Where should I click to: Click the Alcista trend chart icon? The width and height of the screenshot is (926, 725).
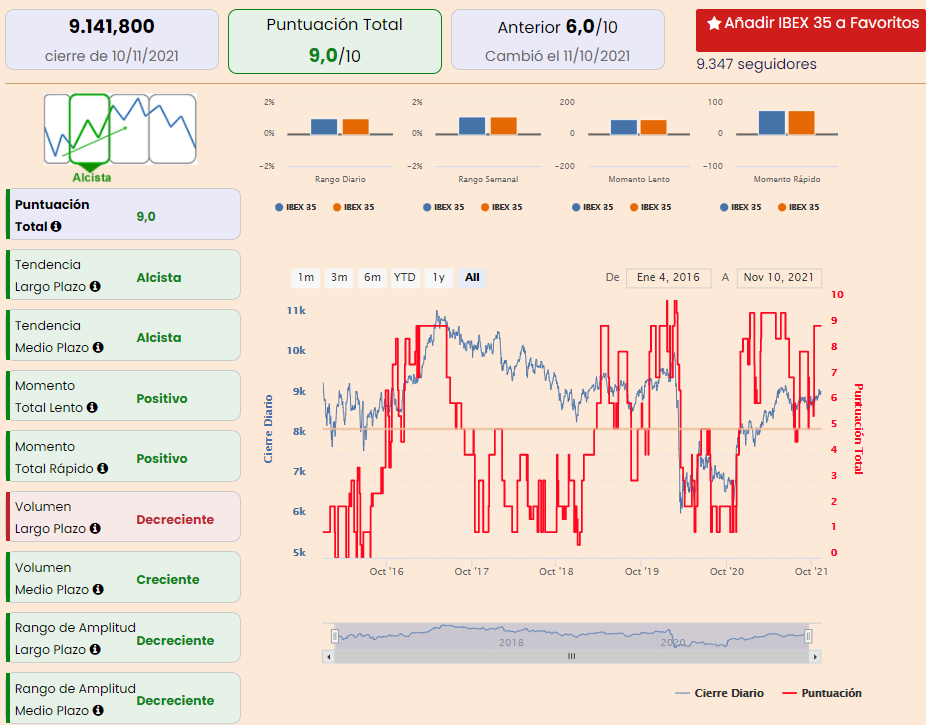[91, 130]
